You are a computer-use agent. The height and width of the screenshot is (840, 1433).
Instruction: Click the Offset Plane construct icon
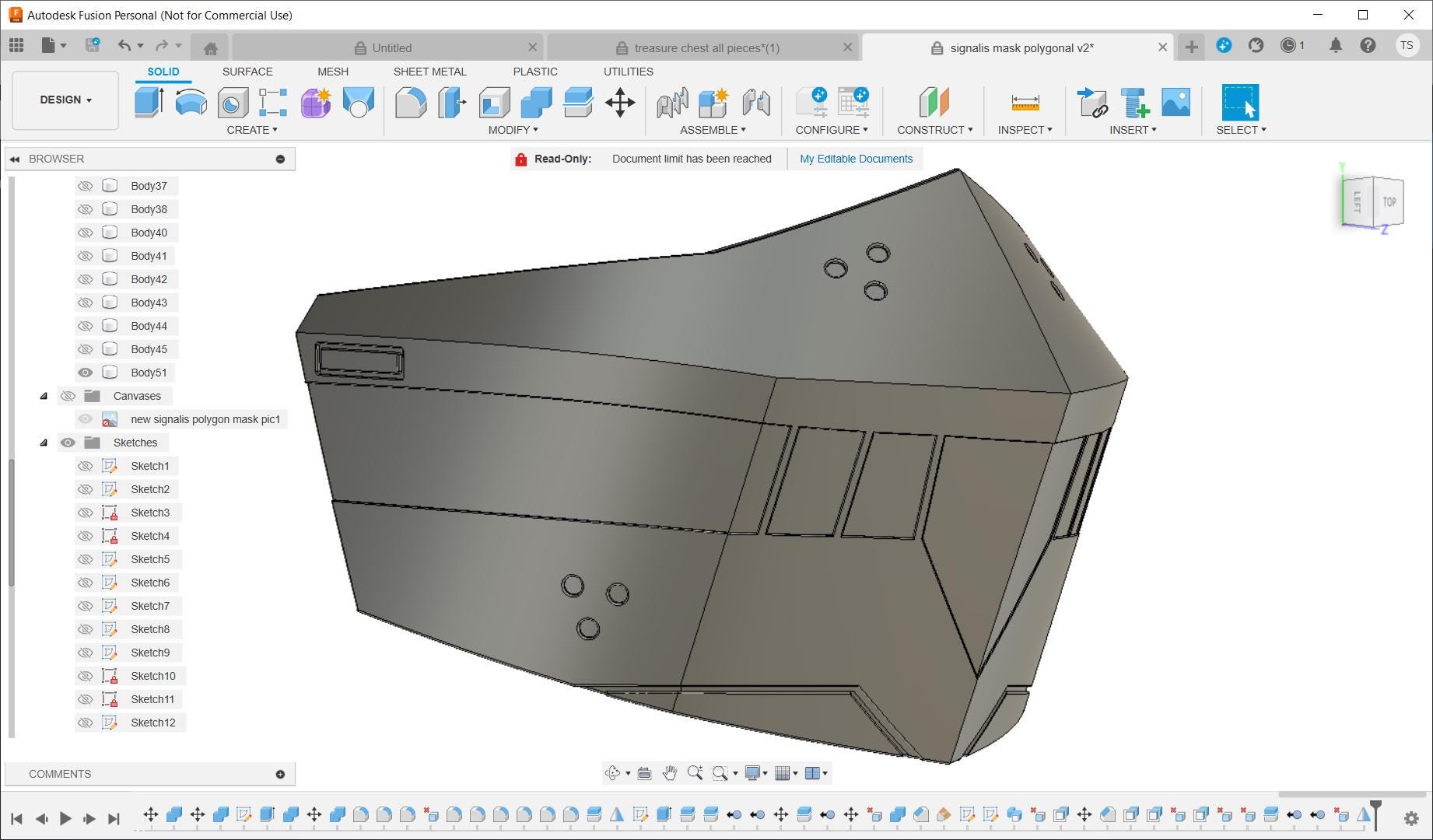point(934,102)
